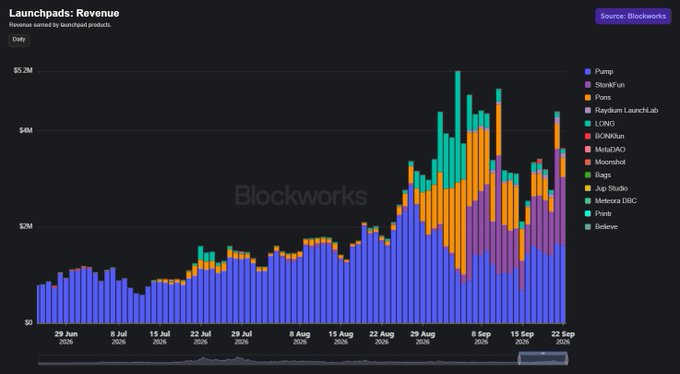
Task: Click the Jup Studio legend label
Action: (611, 188)
